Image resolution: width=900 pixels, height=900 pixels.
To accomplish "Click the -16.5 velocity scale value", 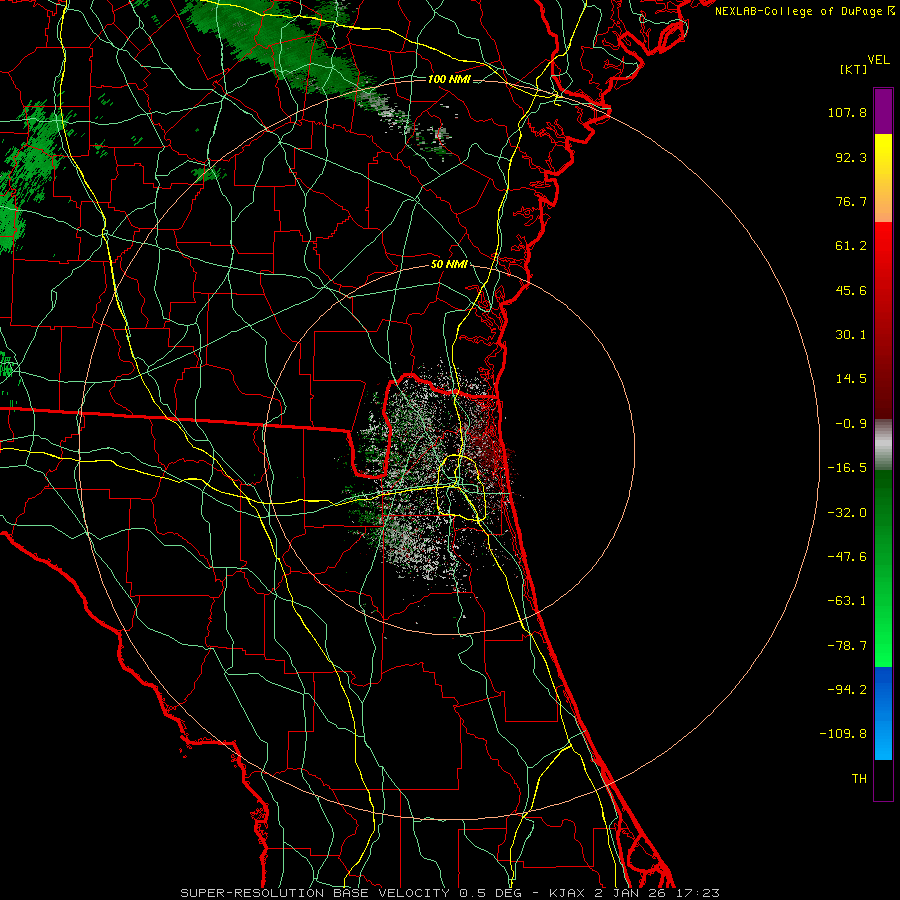I will (847, 468).
